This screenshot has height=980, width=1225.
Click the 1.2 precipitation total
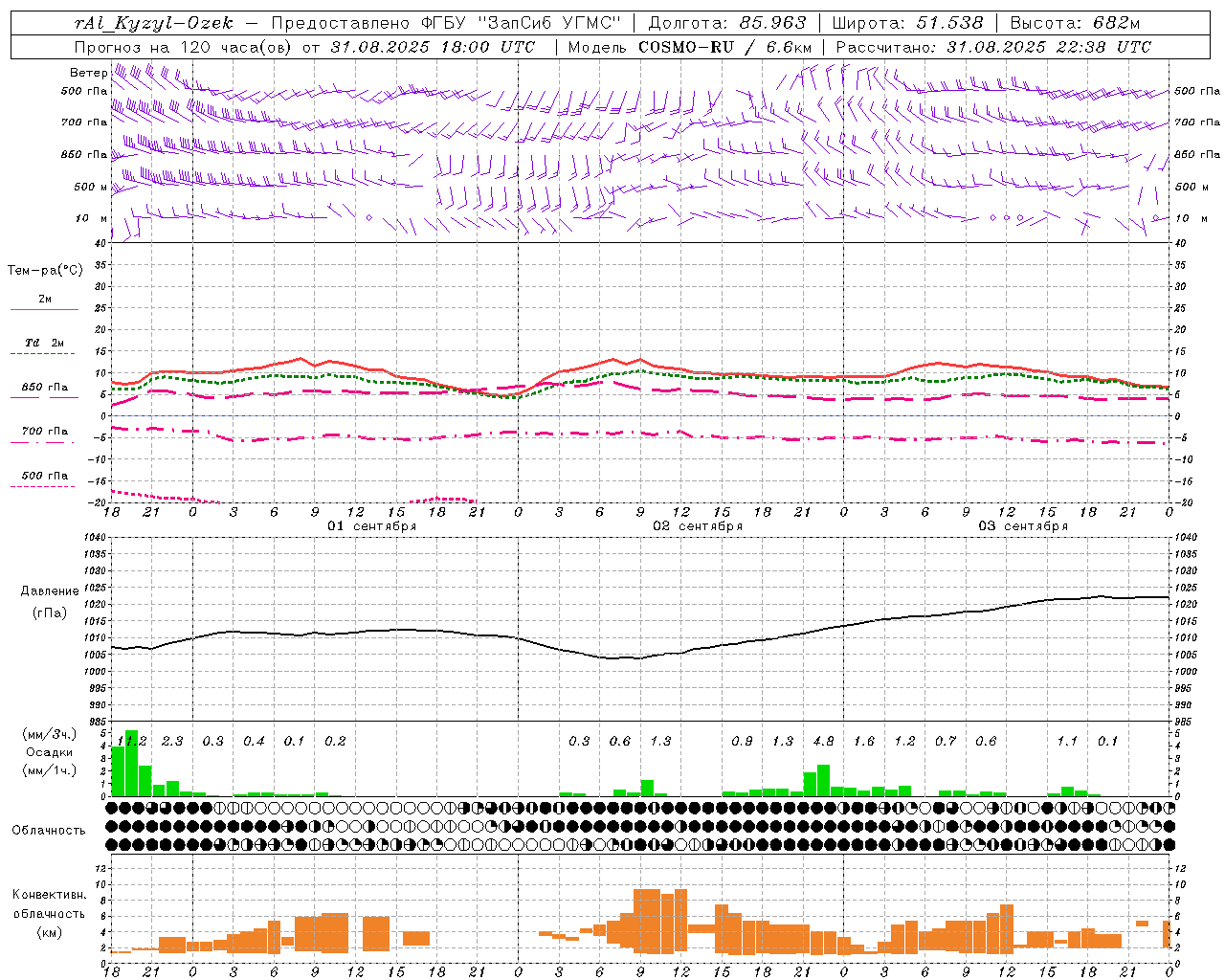904,741
